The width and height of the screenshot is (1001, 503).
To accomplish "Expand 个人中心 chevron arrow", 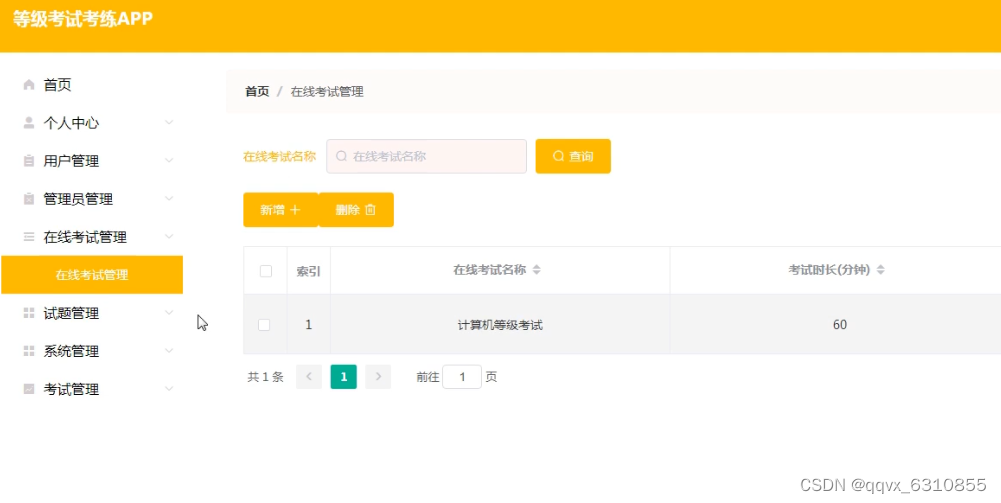I will pyautogui.click(x=169, y=122).
